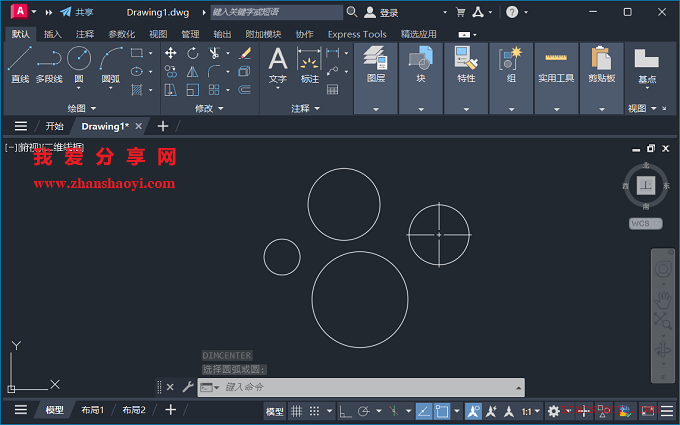Toggle ortho mode in status bar
680x425 pixels.
point(345,411)
